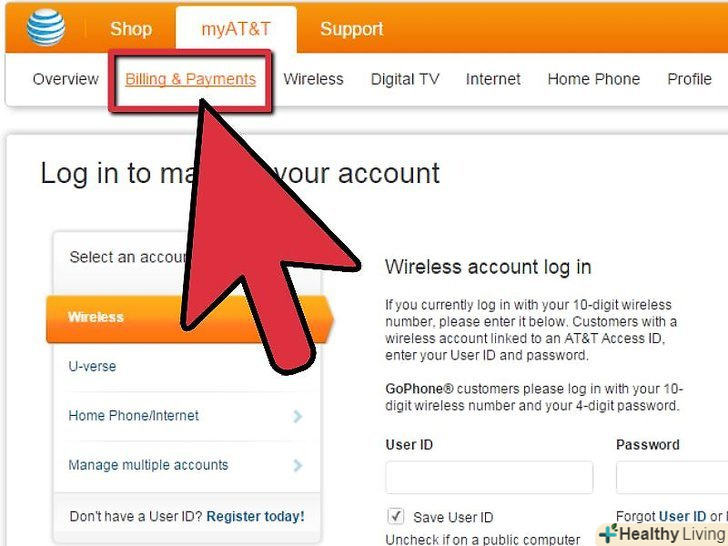
Task: Focus the User ID input field
Action: [x=489, y=477]
